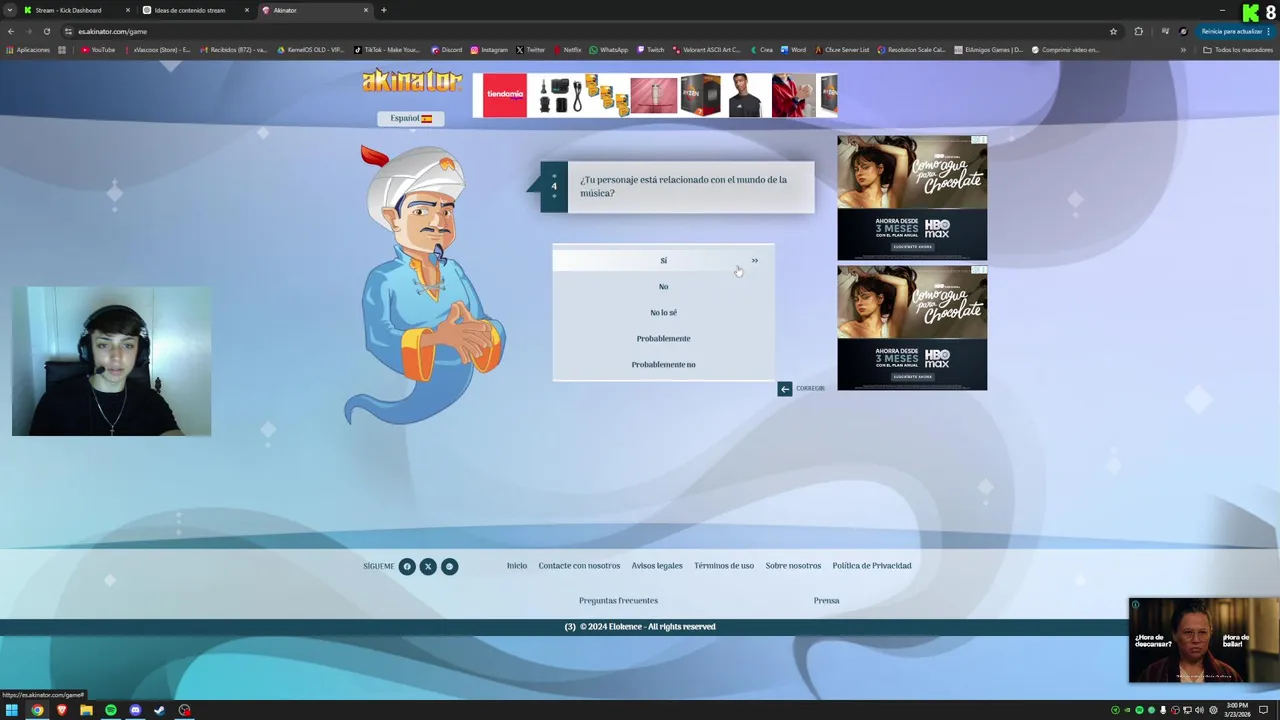Screen dimensions: 1280x720
Task: Open the Word bookmark
Action: pyautogui.click(x=793, y=50)
